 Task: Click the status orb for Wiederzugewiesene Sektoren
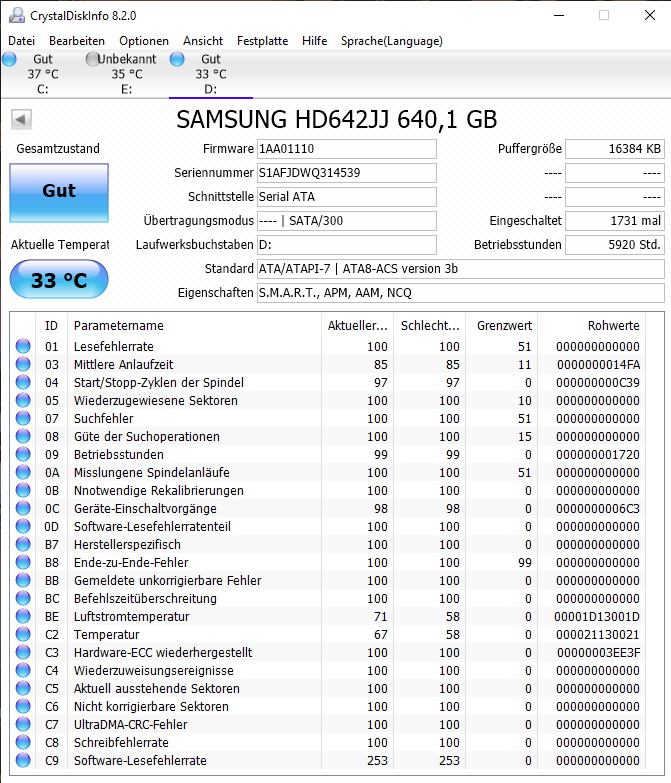(23, 400)
